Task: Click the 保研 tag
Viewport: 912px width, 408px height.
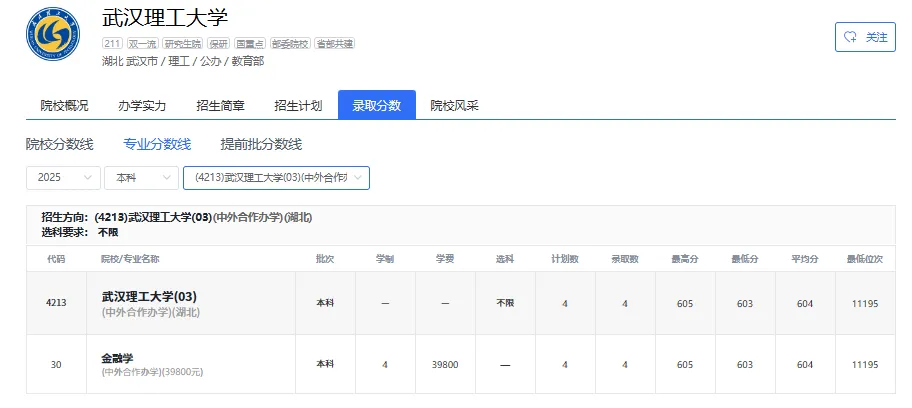Action: [x=219, y=44]
